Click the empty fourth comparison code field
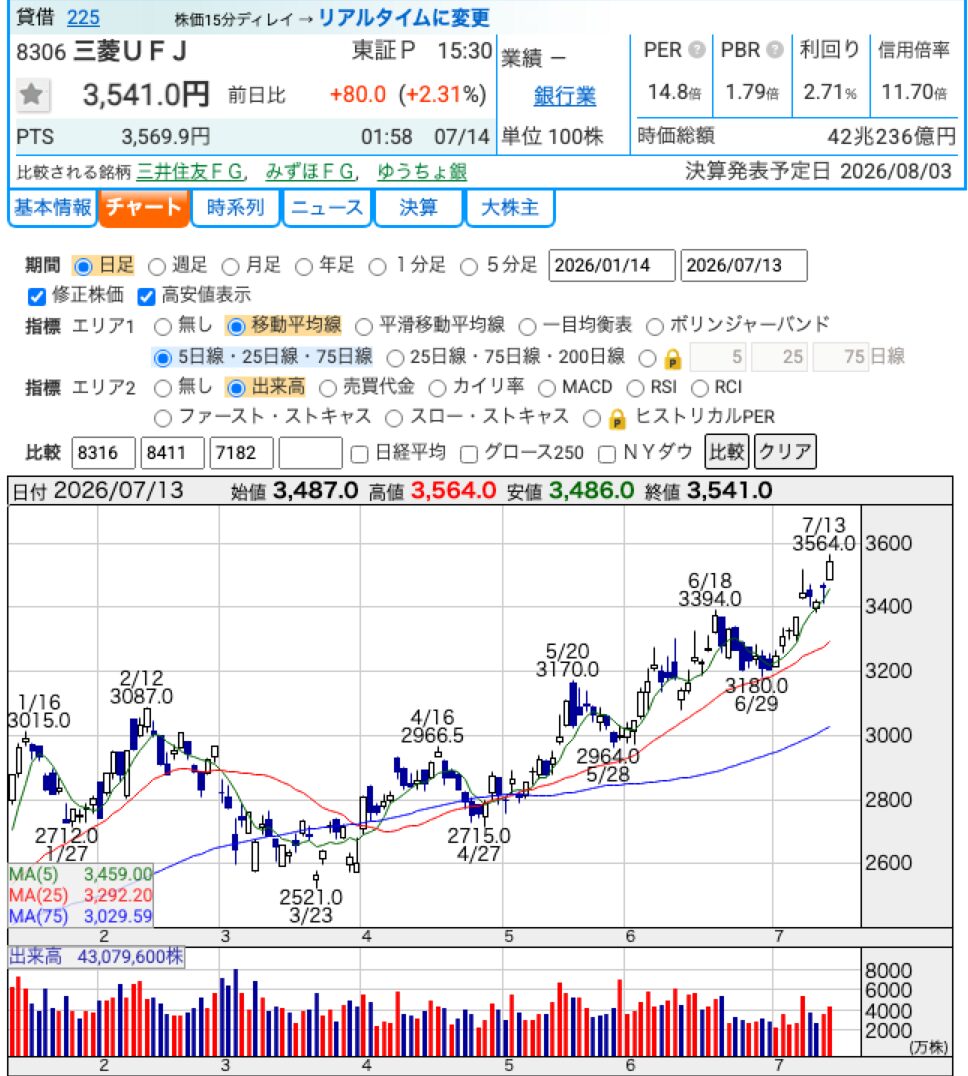Screen dimensions: 968x1076 click(311, 453)
